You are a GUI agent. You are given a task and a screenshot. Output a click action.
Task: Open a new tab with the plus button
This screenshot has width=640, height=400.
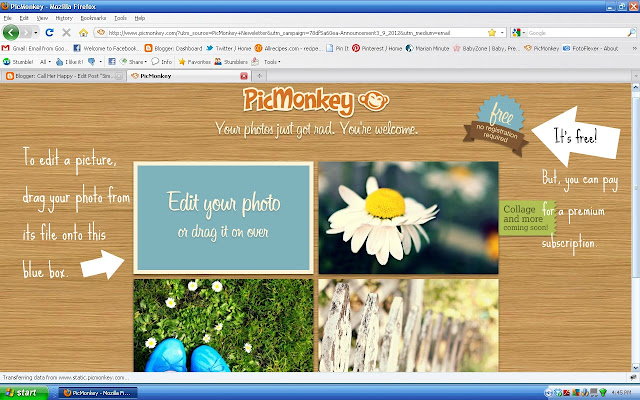point(259,76)
